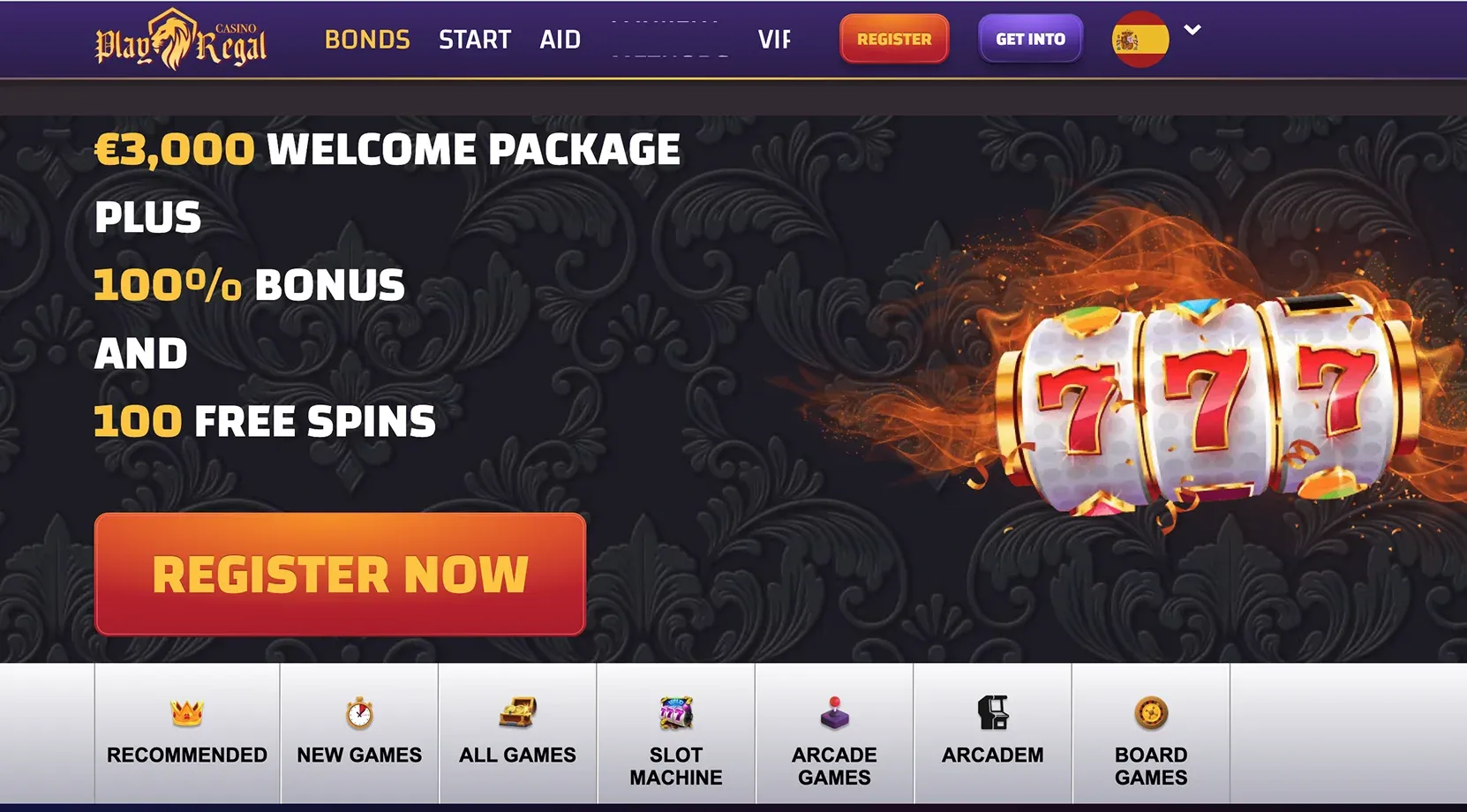1467x812 pixels.
Task: Click the partially hidden menu item before VIP
Action: (670, 40)
